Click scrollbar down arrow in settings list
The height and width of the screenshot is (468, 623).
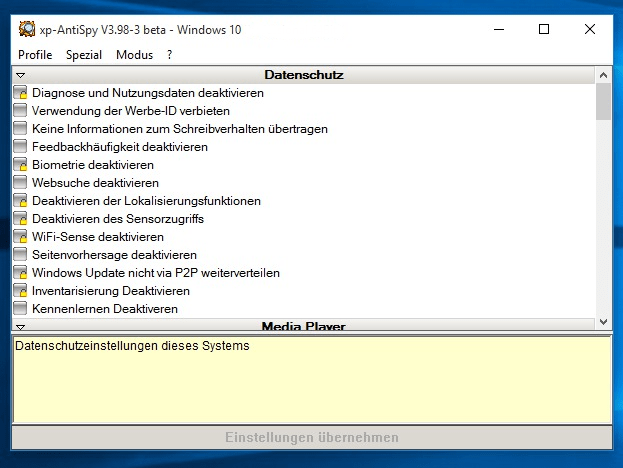click(603, 322)
